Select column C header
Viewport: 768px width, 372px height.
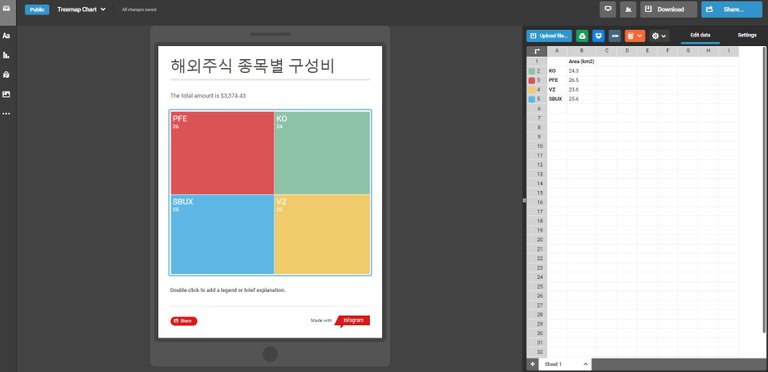[606, 51]
